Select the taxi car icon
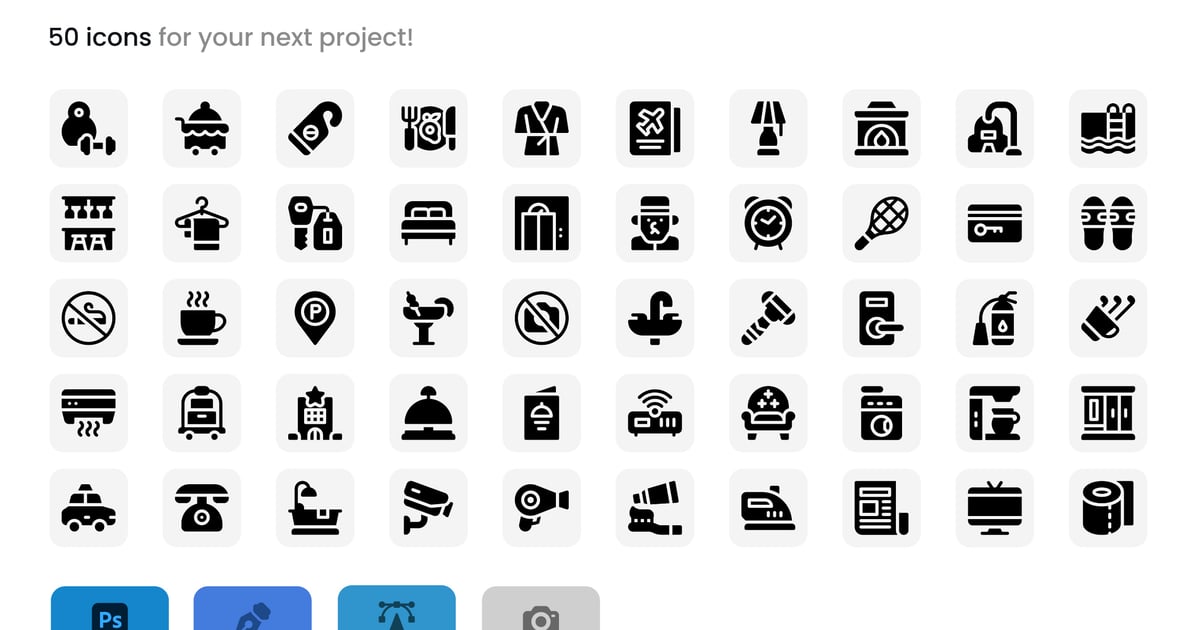1200x630 pixels. (88, 508)
